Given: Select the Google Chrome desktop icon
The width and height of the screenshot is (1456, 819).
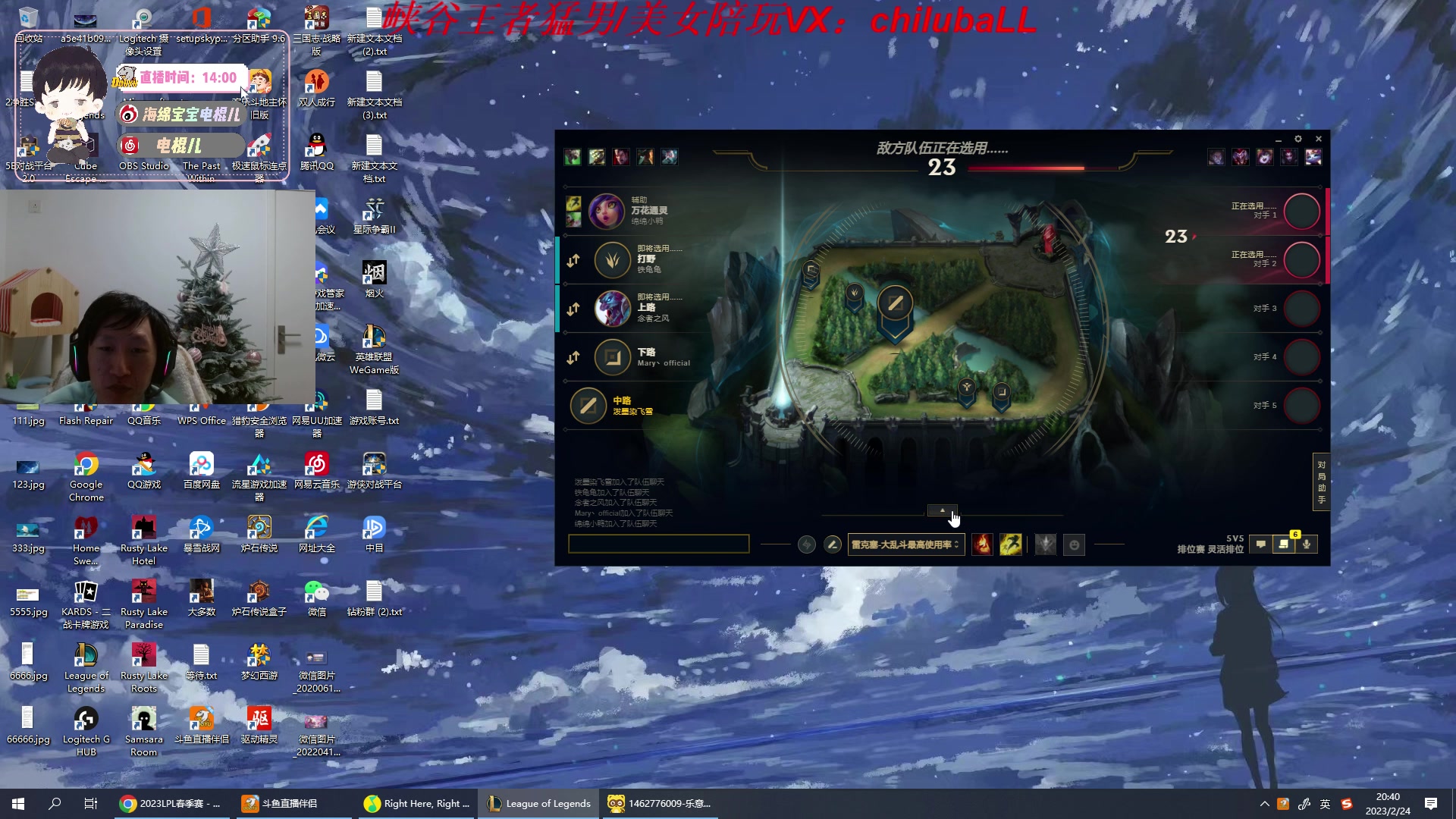Looking at the screenshot, I should click(86, 477).
